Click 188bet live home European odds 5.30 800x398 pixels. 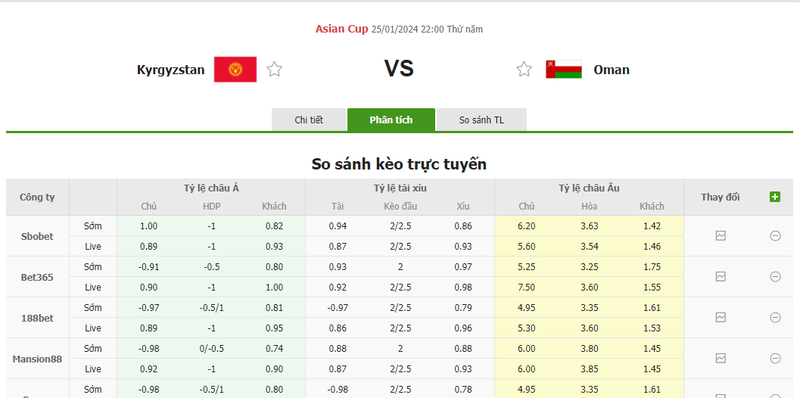pos(526,328)
